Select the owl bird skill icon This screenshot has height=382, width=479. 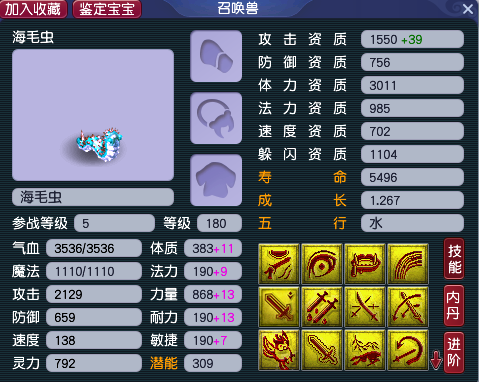click(x=279, y=350)
